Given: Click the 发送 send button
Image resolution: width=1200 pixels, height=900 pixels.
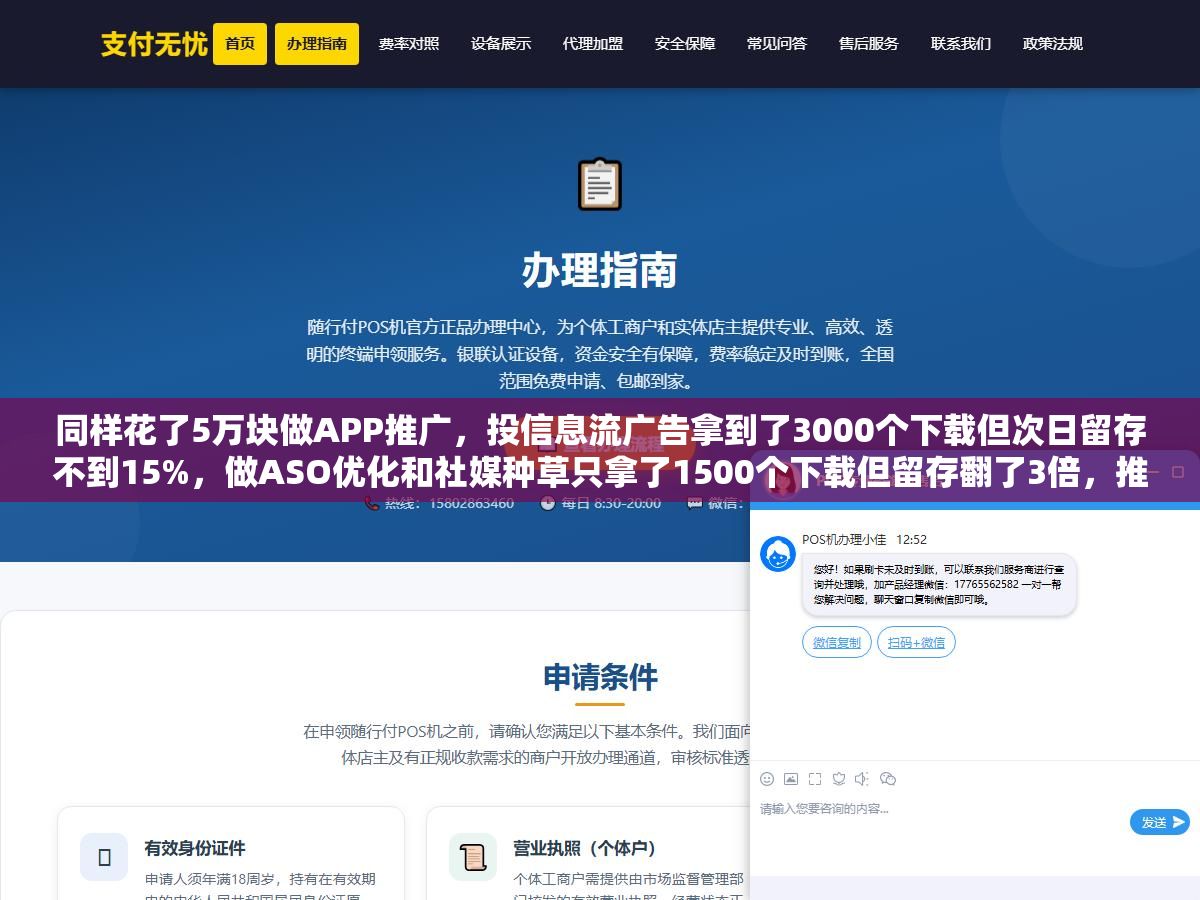Looking at the screenshot, I should (1160, 822).
